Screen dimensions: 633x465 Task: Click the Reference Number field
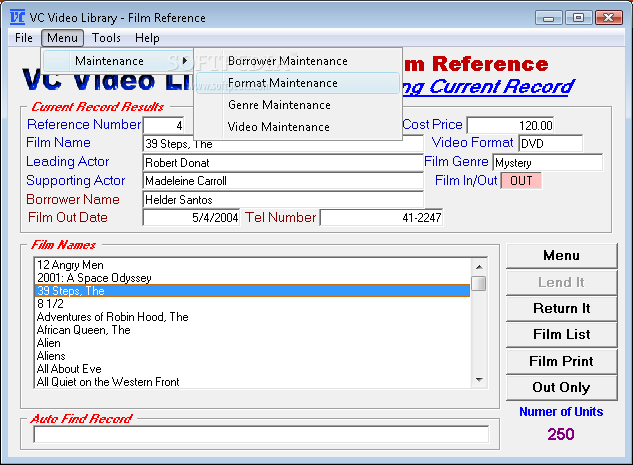(163, 126)
